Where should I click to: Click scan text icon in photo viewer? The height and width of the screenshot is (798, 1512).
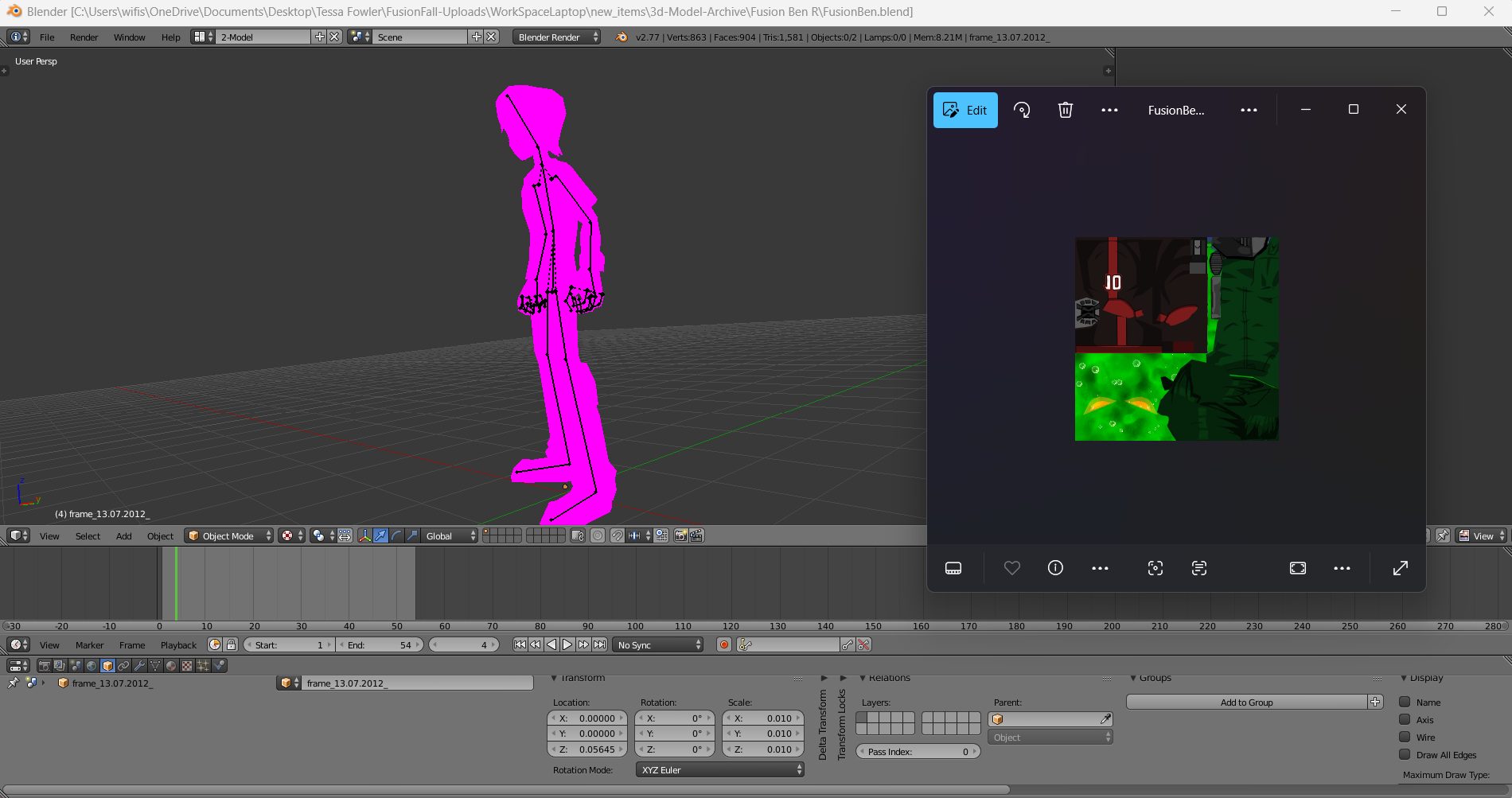[x=1199, y=567]
